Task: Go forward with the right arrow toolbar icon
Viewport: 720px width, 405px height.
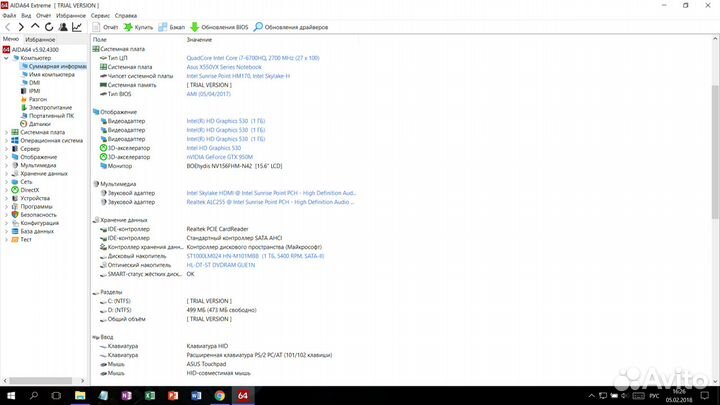Action: click(21, 27)
